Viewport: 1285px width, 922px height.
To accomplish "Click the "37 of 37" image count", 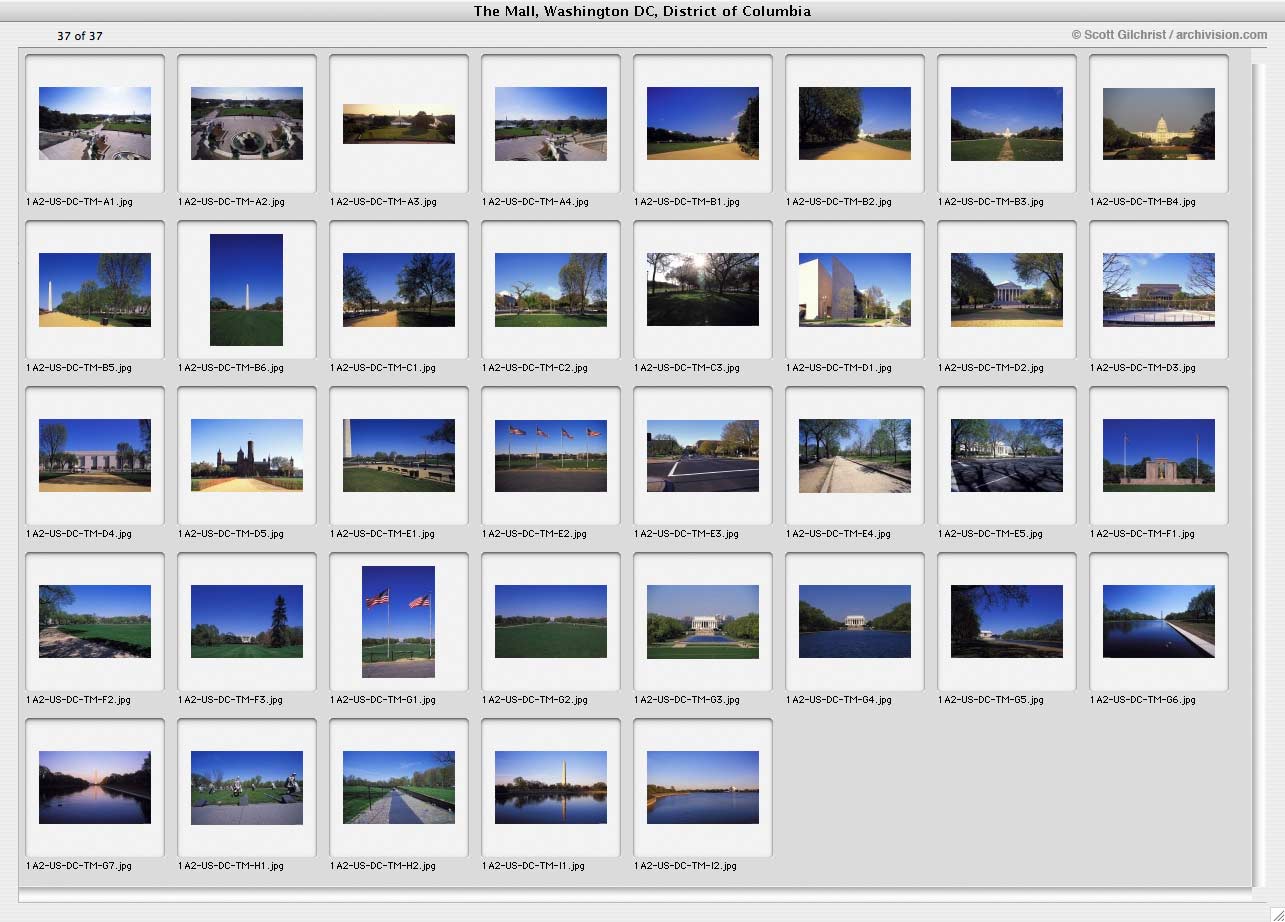I will click(x=80, y=36).
